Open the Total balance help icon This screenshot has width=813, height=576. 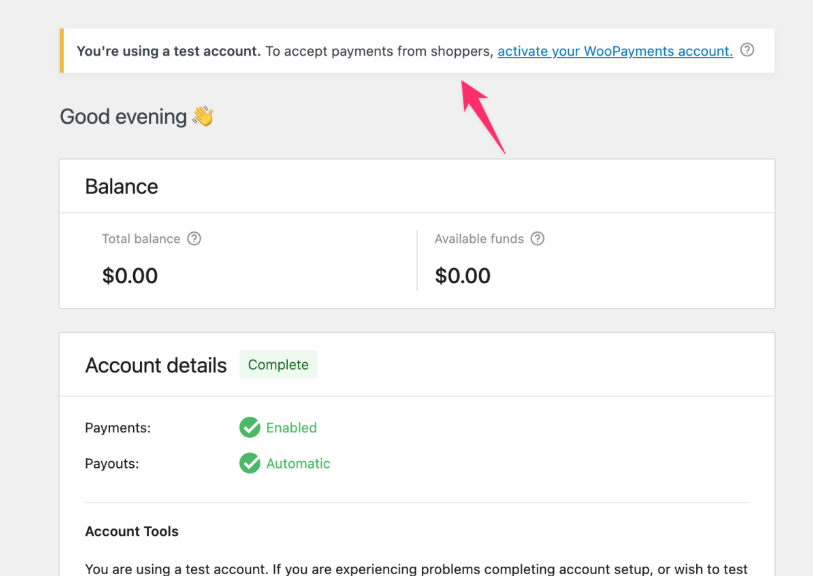pos(194,239)
